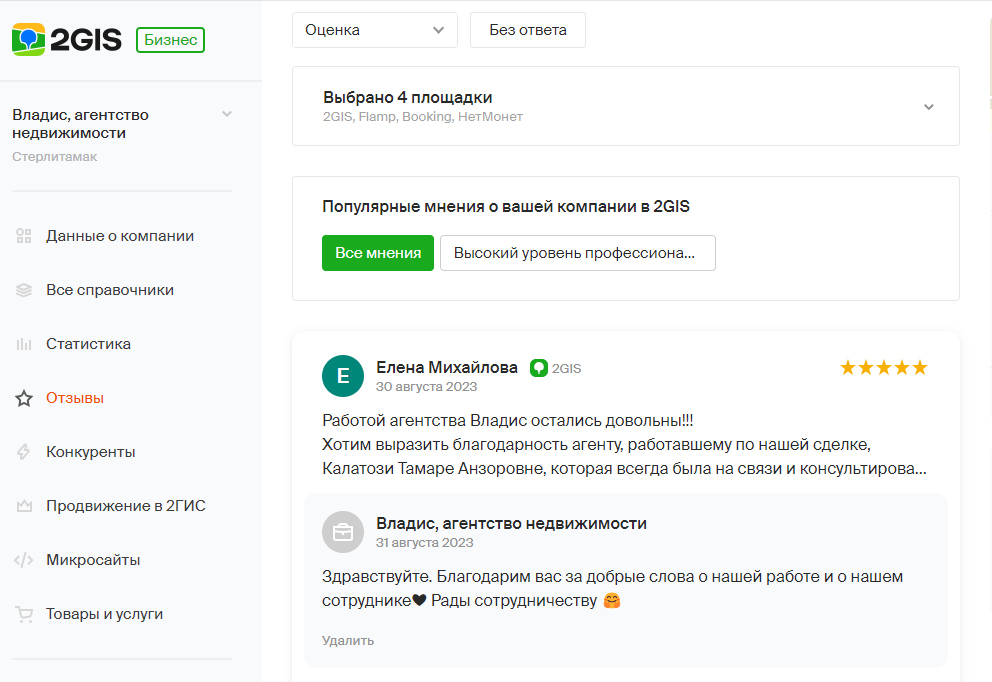Click the crown icon for 2GIS promotion

point(24,506)
